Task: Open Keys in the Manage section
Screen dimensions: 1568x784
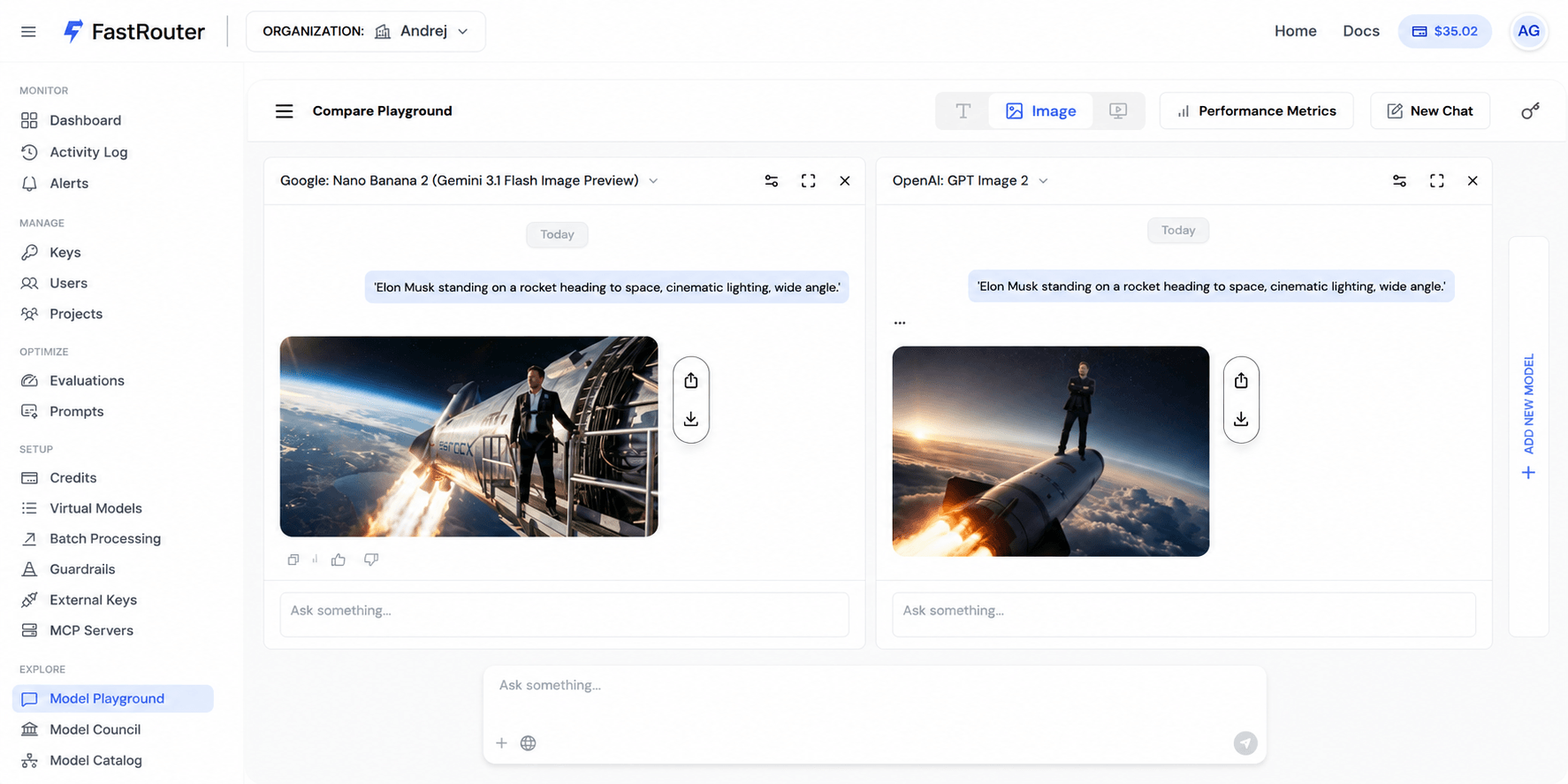Action: tap(65, 252)
